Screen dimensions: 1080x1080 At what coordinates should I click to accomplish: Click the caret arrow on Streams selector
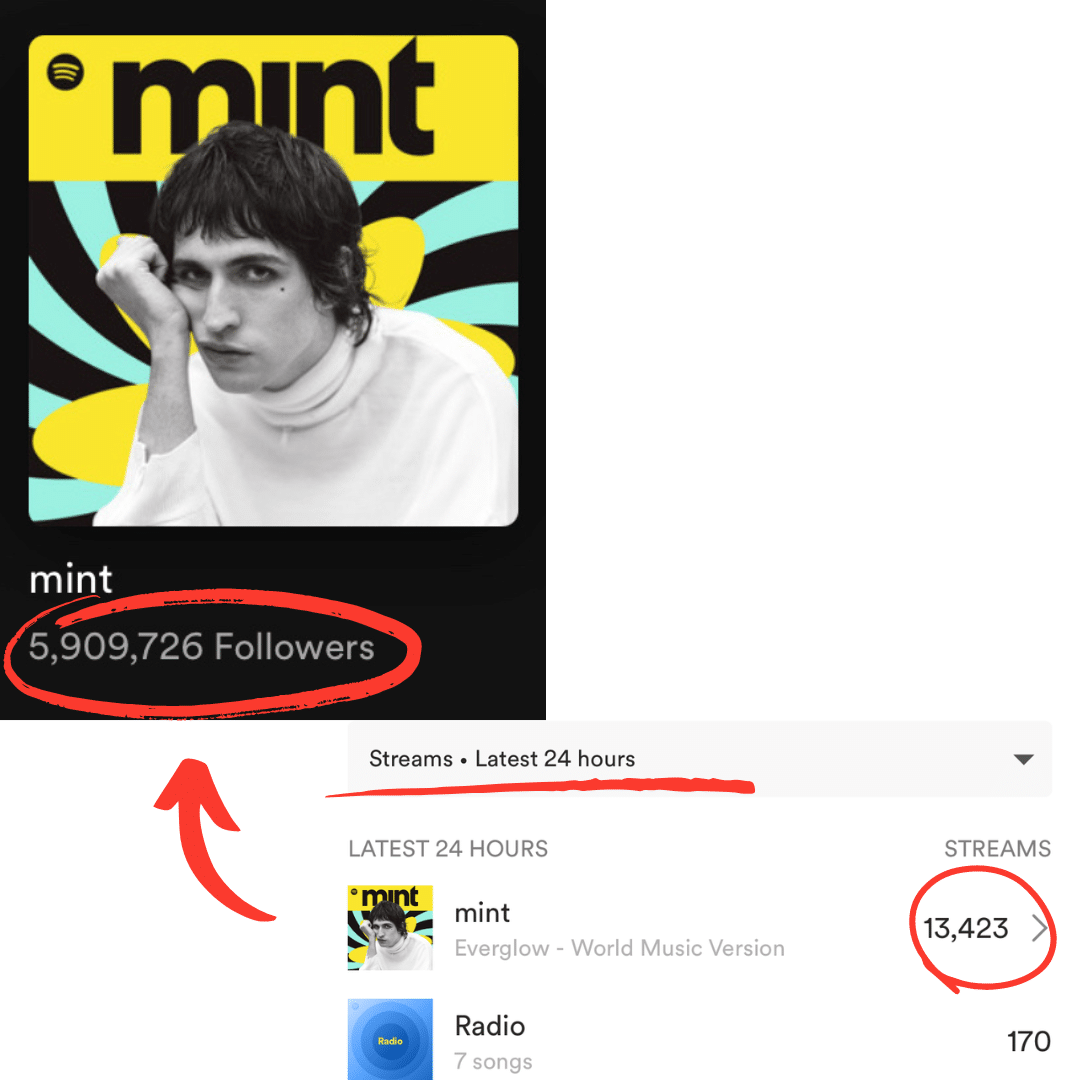[1023, 759]
